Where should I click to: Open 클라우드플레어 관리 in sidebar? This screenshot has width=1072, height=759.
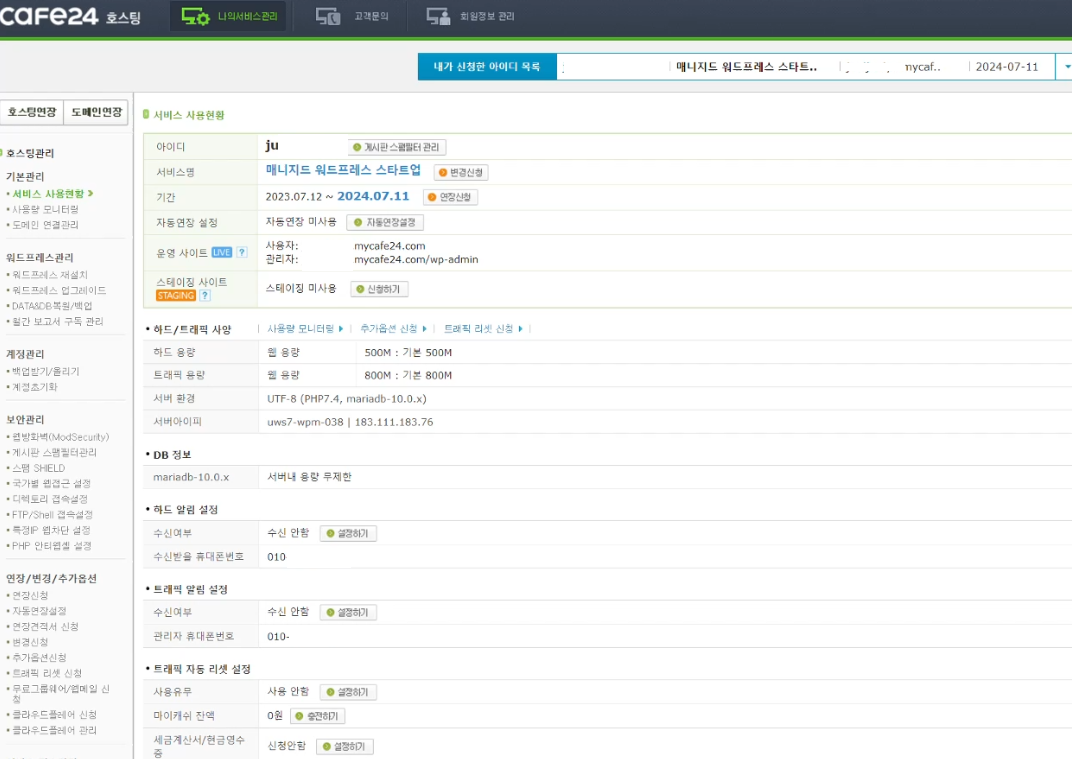tap(55, 730)
